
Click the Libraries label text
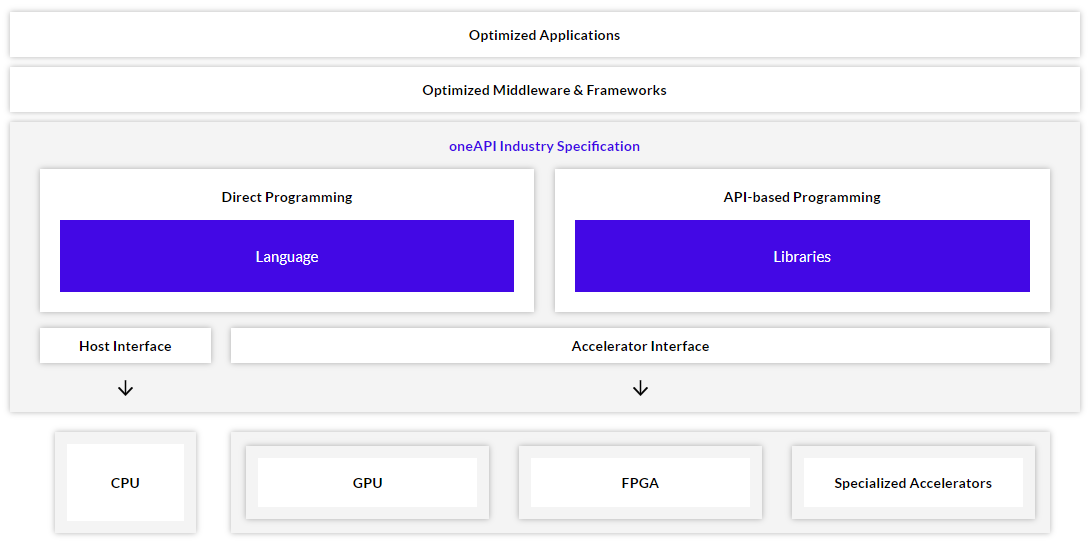[802, 257]
